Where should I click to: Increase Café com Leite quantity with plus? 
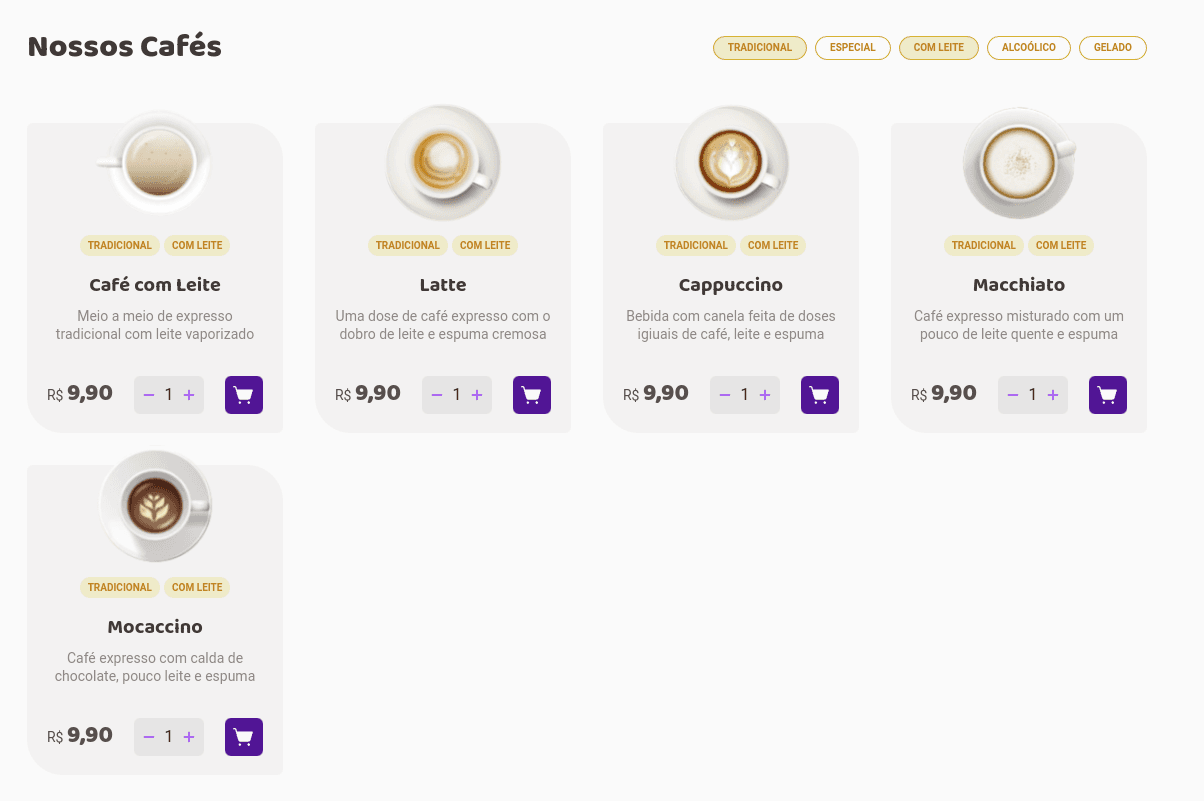tap(189, 395)
